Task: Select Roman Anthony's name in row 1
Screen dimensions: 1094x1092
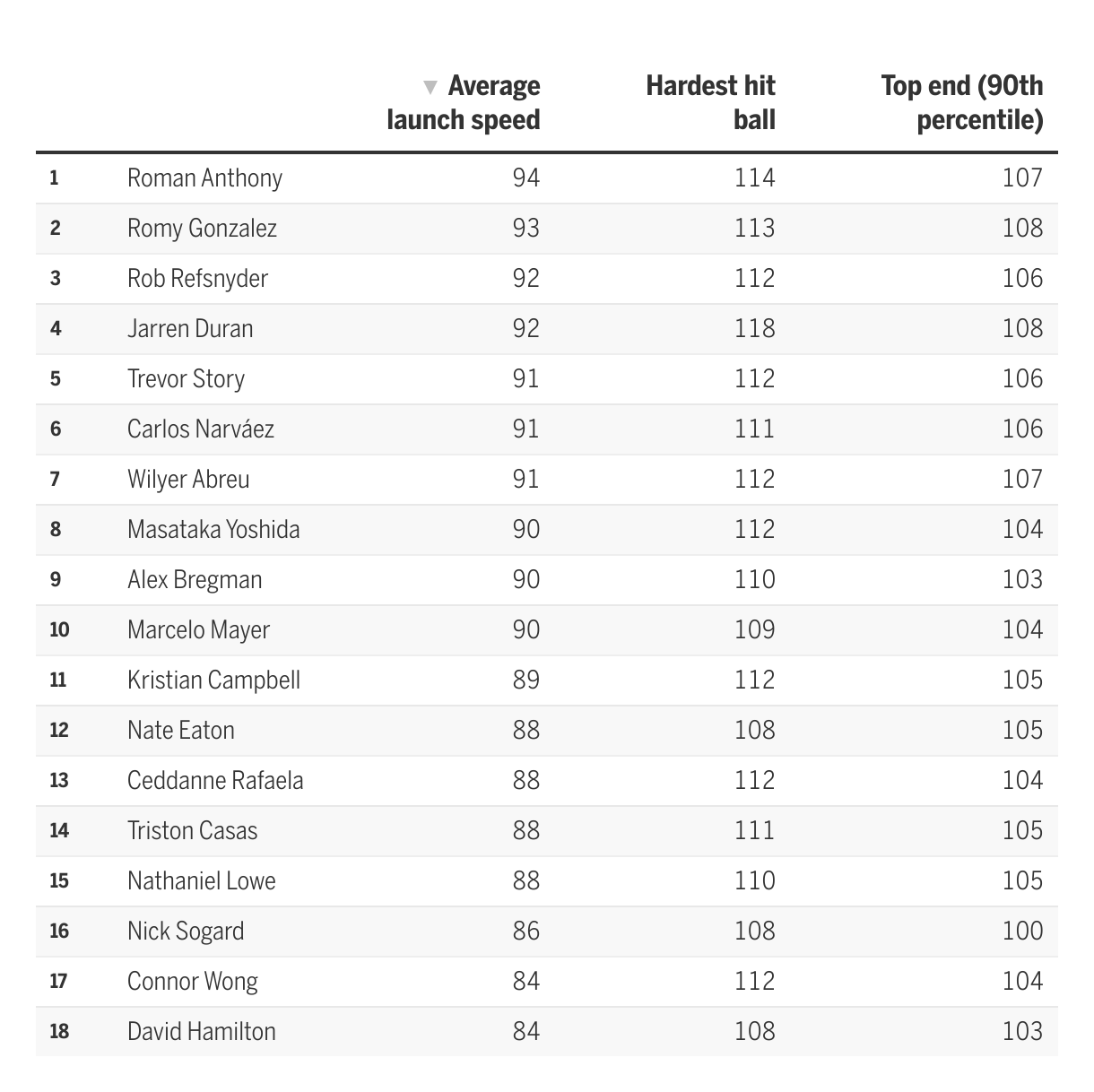Action: [204, 178]
